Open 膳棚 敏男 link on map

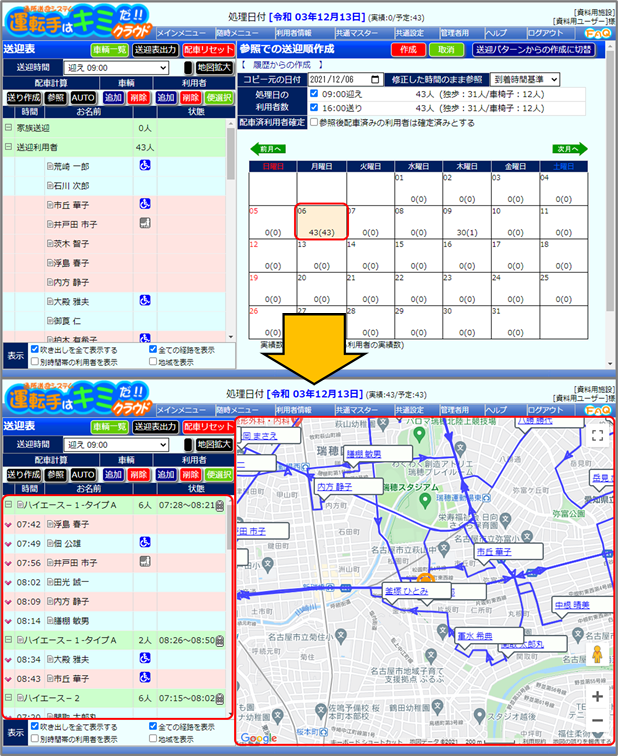click(x=363, y=454)
